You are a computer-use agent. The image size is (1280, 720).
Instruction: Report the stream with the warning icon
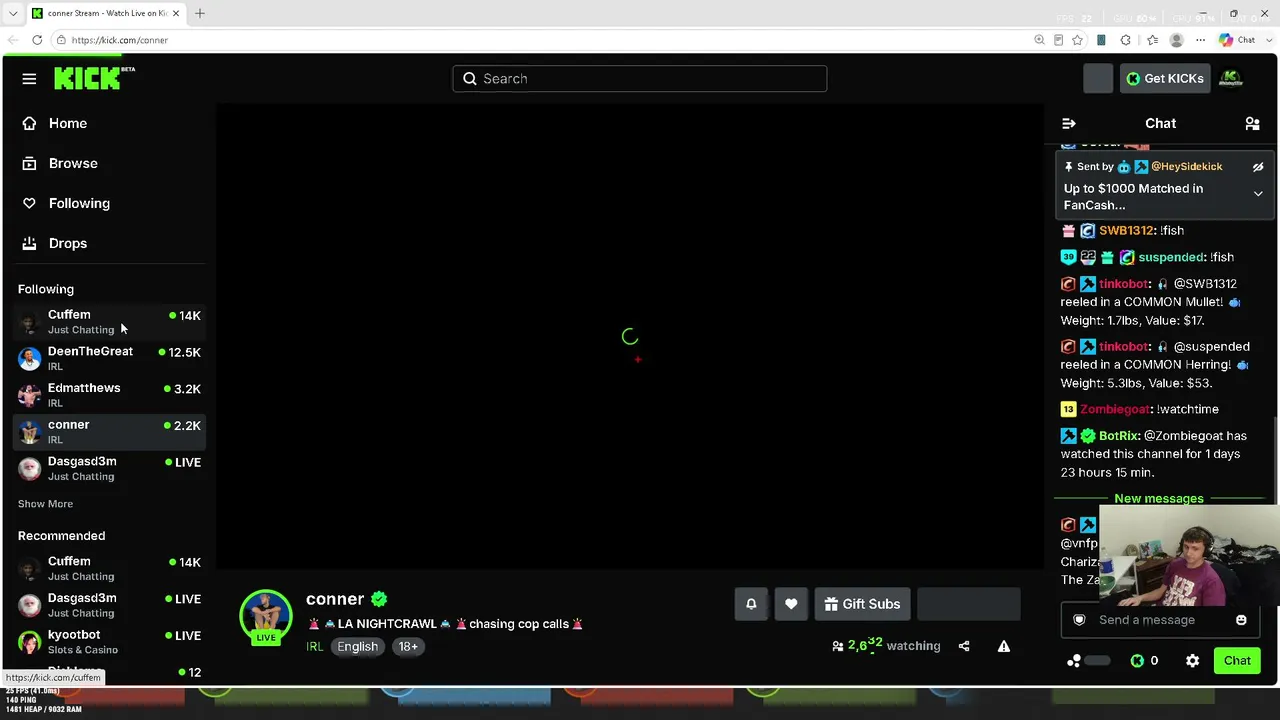point(1004,646)
